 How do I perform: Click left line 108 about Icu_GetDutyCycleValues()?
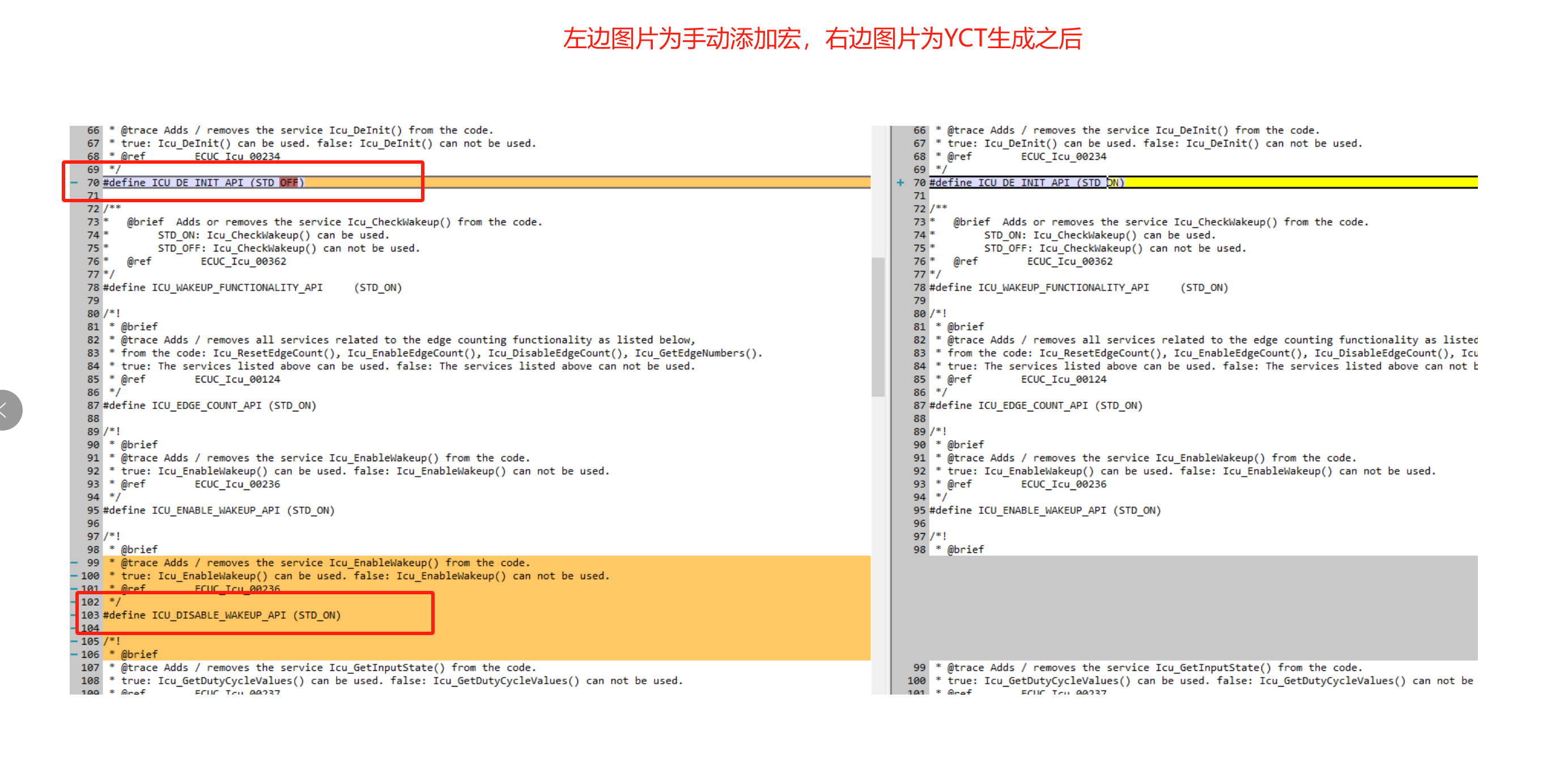(x=396, y=680)
